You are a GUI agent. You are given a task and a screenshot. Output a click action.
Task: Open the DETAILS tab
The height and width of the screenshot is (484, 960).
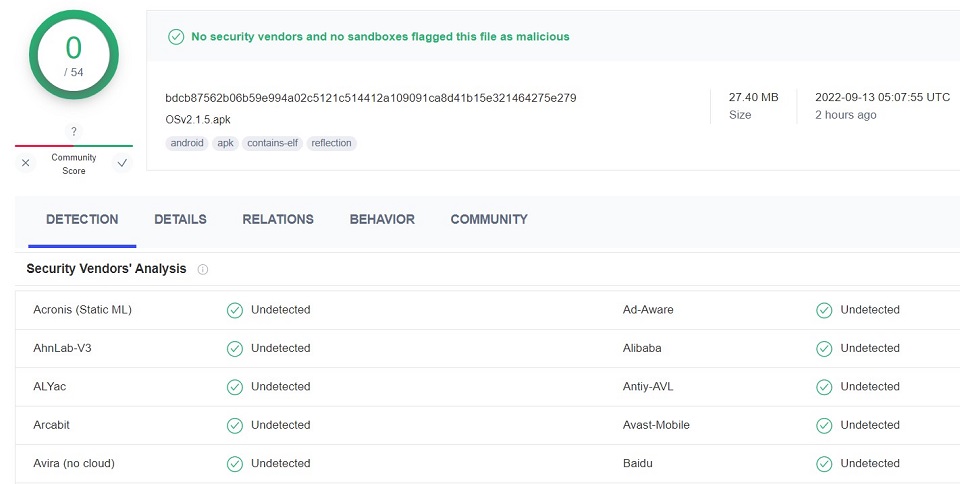point(181,219)
